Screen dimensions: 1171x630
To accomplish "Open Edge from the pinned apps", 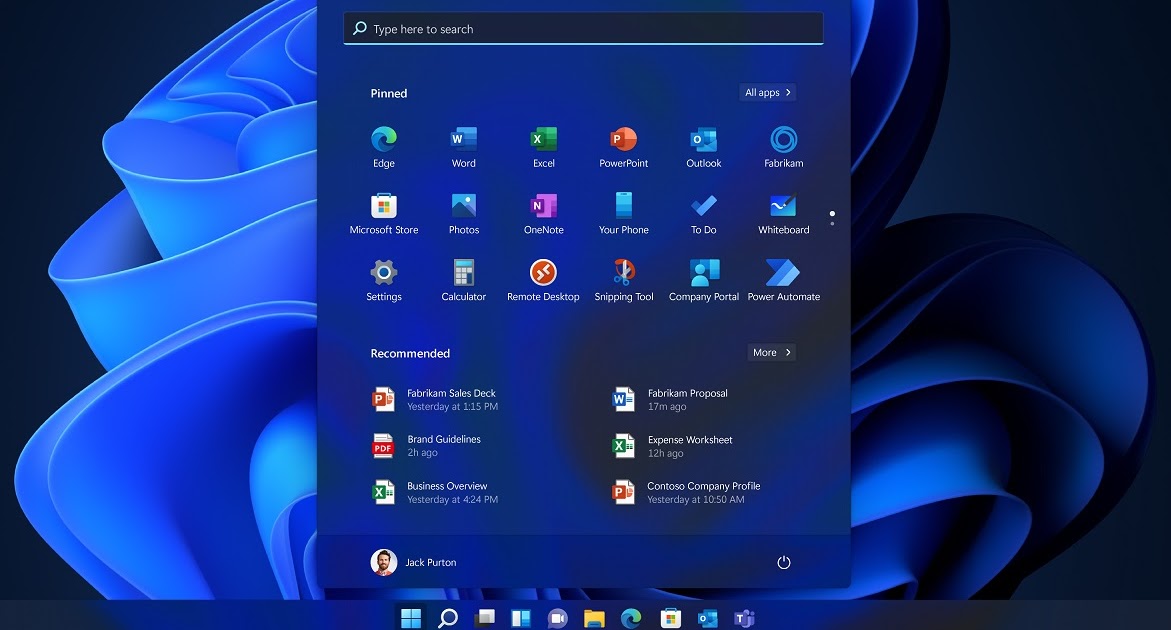I will point(384,147).
